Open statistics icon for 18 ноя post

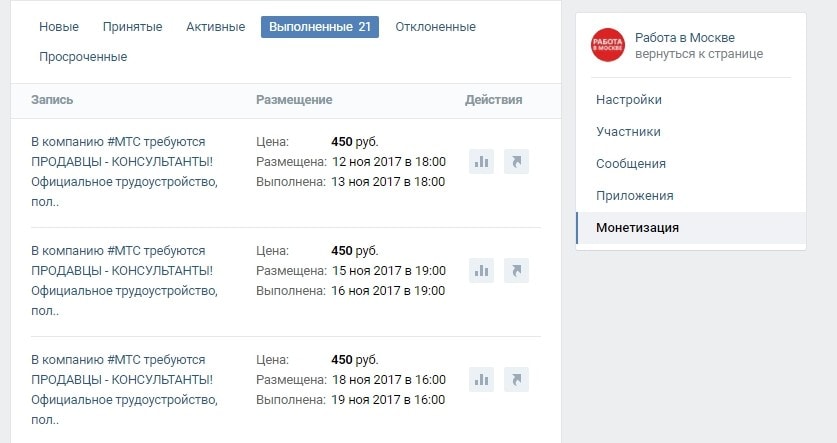[x=481, y=379]
